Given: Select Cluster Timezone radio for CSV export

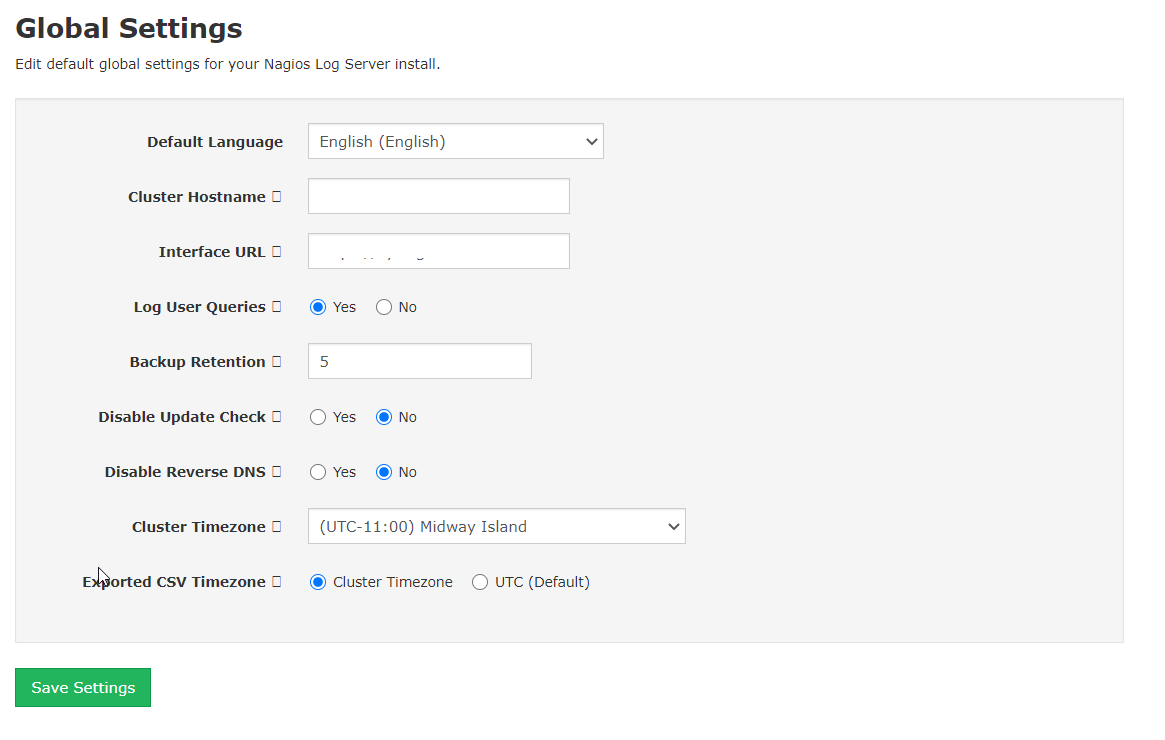Looking at the screenshot, I should (318, 582).
